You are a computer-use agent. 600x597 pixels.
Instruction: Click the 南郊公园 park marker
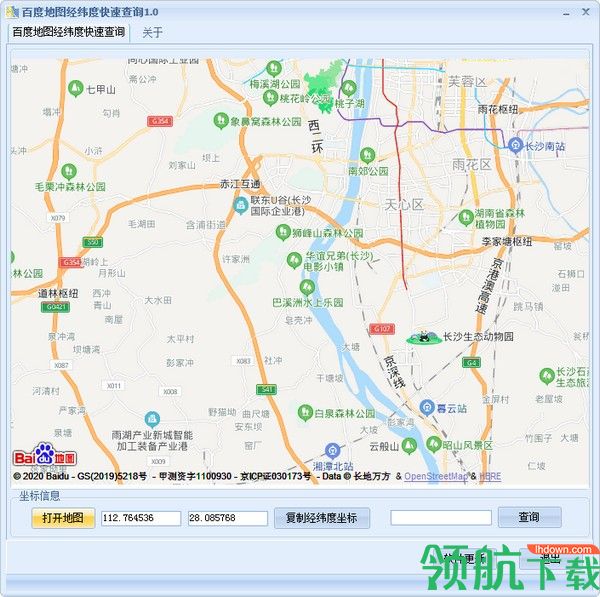pos(367,155)
